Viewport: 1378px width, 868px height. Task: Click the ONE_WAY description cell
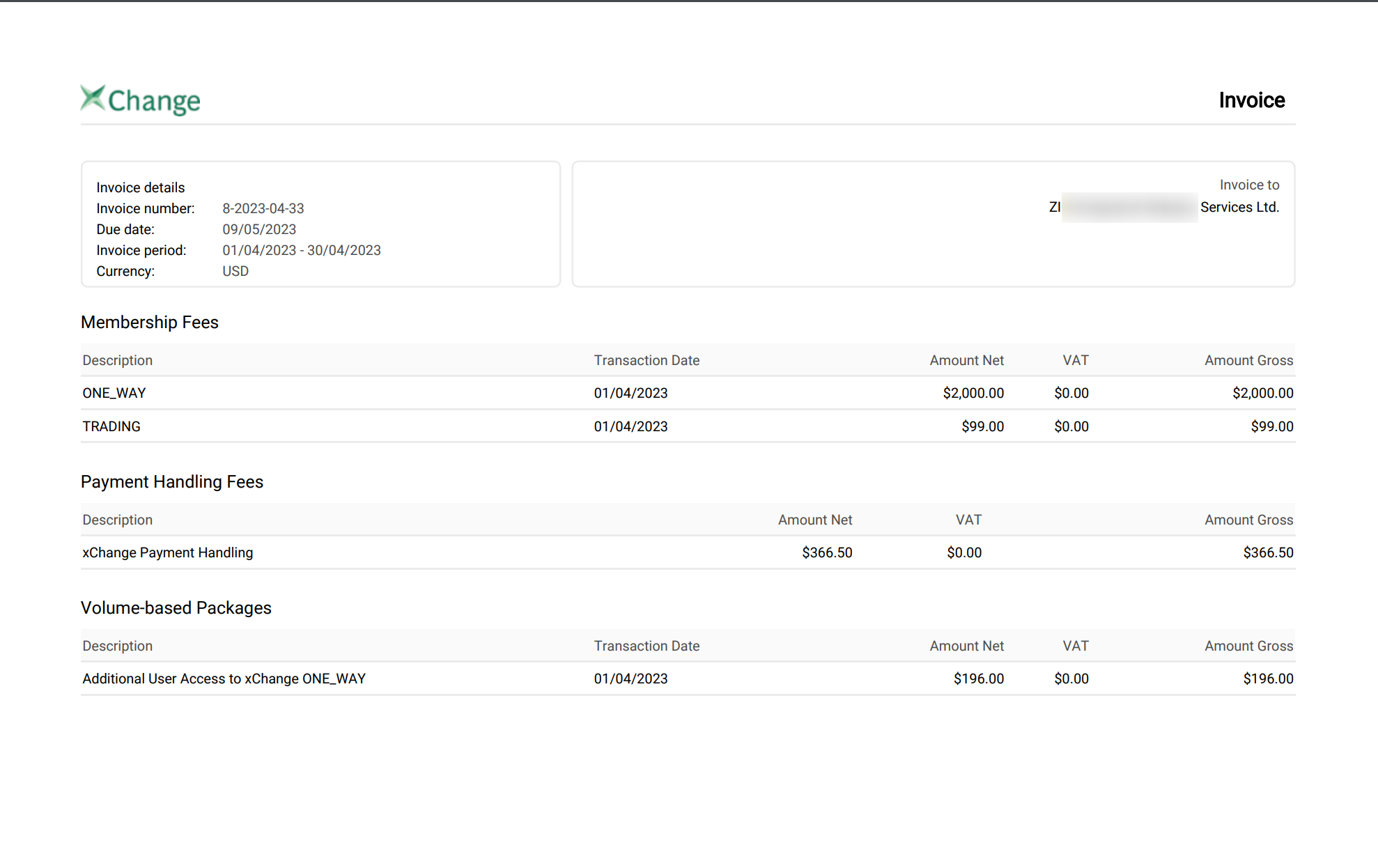[x=114, y=393]
